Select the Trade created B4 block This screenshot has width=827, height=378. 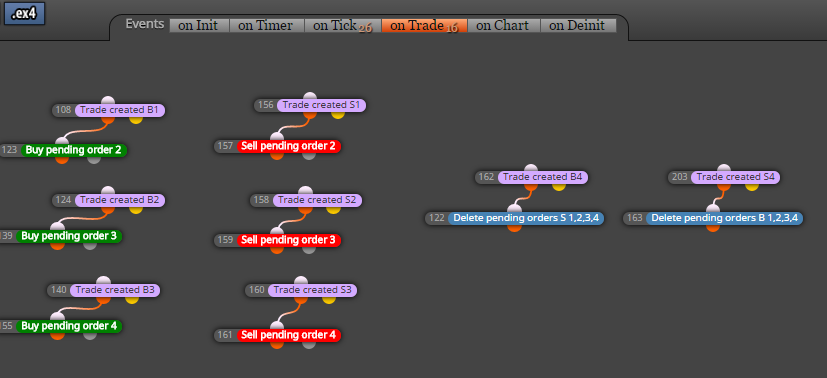[543, 177]
